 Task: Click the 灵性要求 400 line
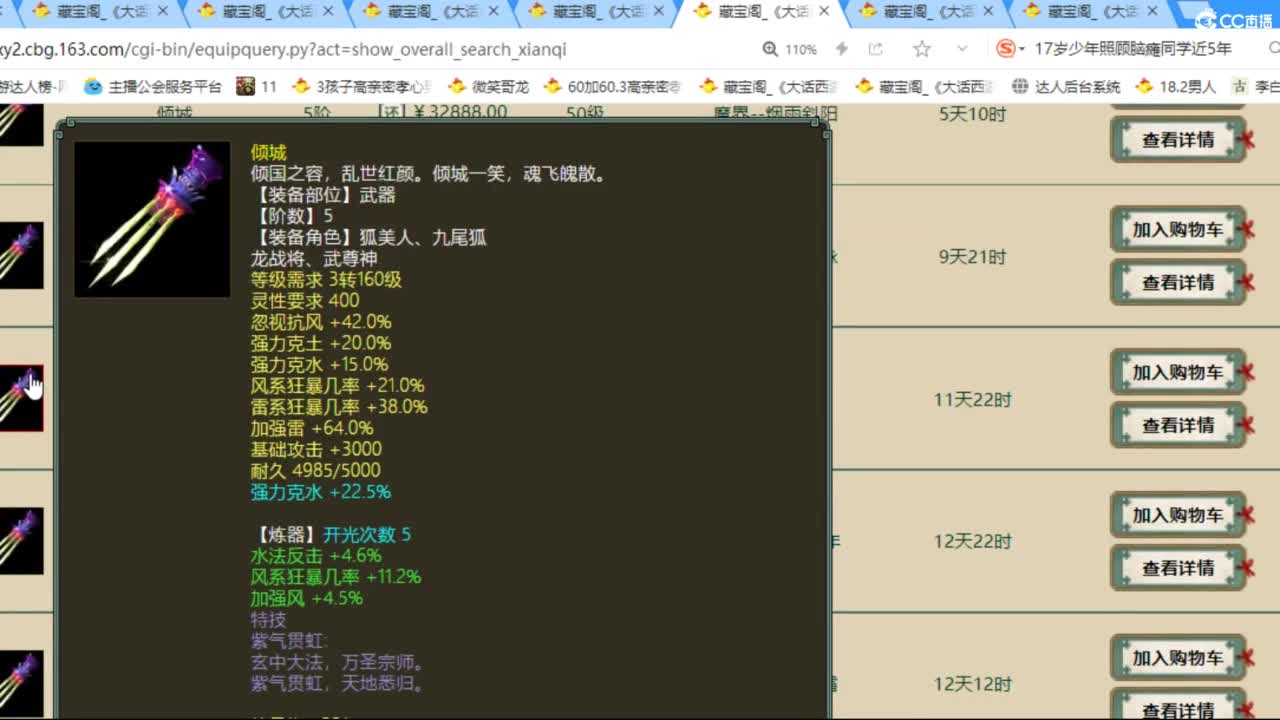coord(305,301)
